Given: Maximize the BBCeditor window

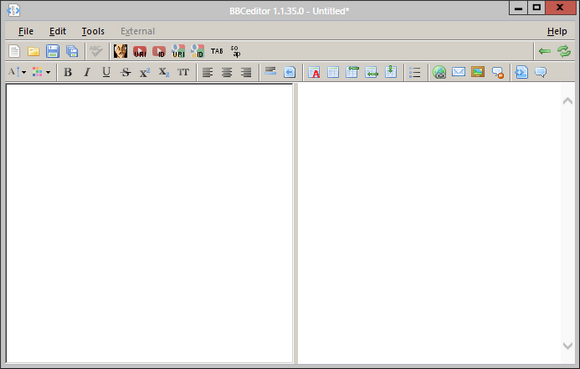Looking at the screenshot, I should (537, 7).
